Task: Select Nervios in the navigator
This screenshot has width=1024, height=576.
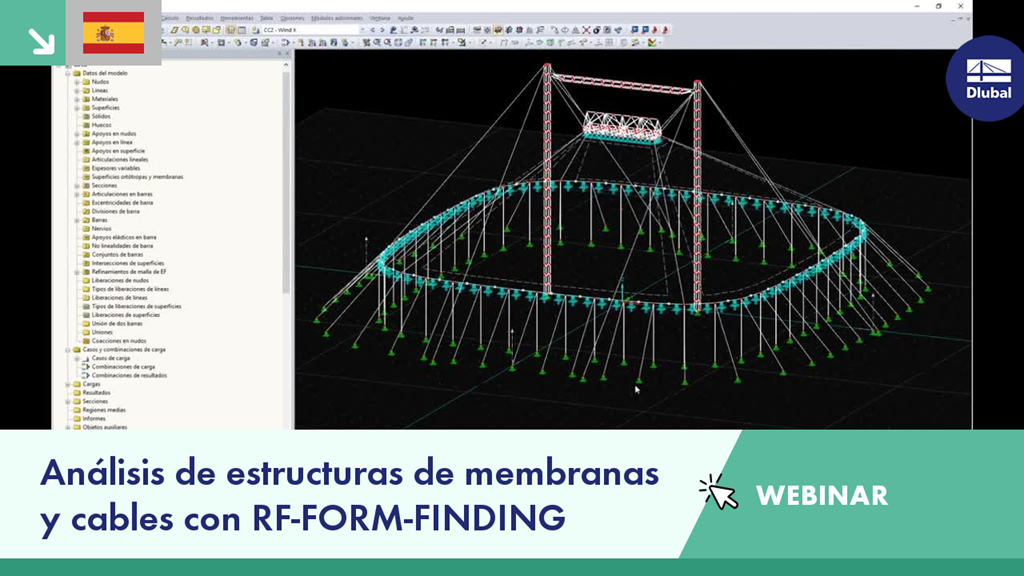Action: click(x=101, y=229)
